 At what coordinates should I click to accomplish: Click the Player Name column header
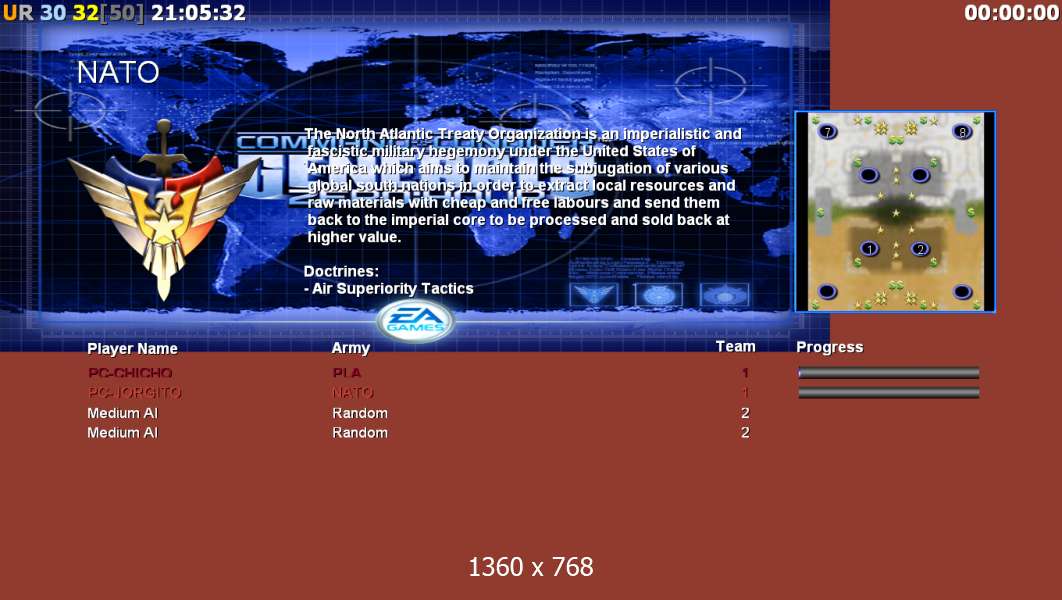[x=132, y=349]
